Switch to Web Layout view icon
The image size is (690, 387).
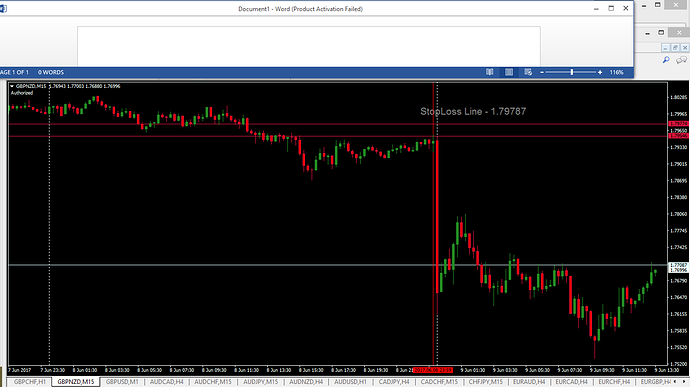[x=528, y=72]
